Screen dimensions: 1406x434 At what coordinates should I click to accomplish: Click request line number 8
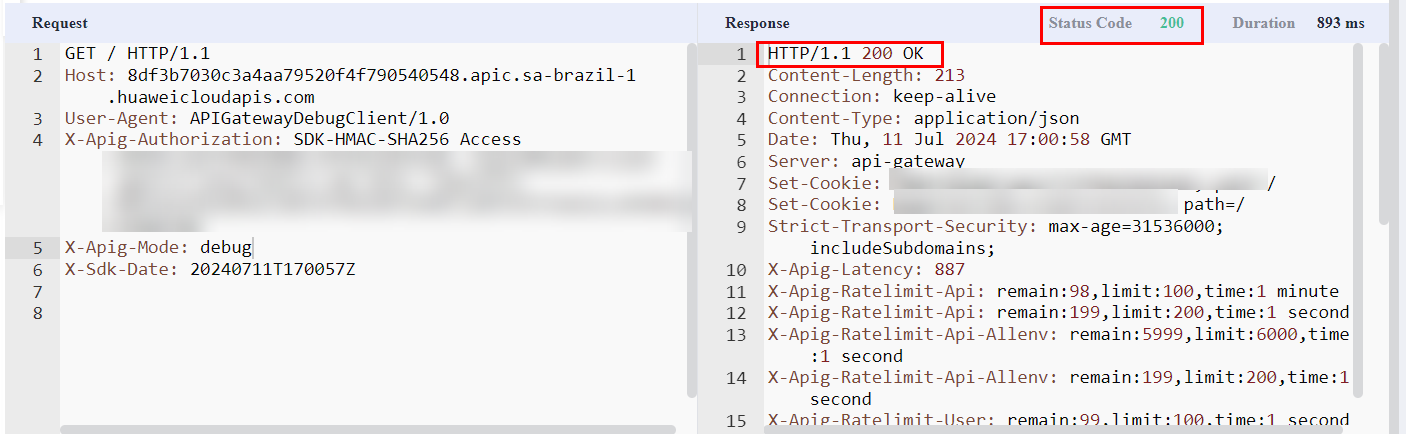coord(38,312)
